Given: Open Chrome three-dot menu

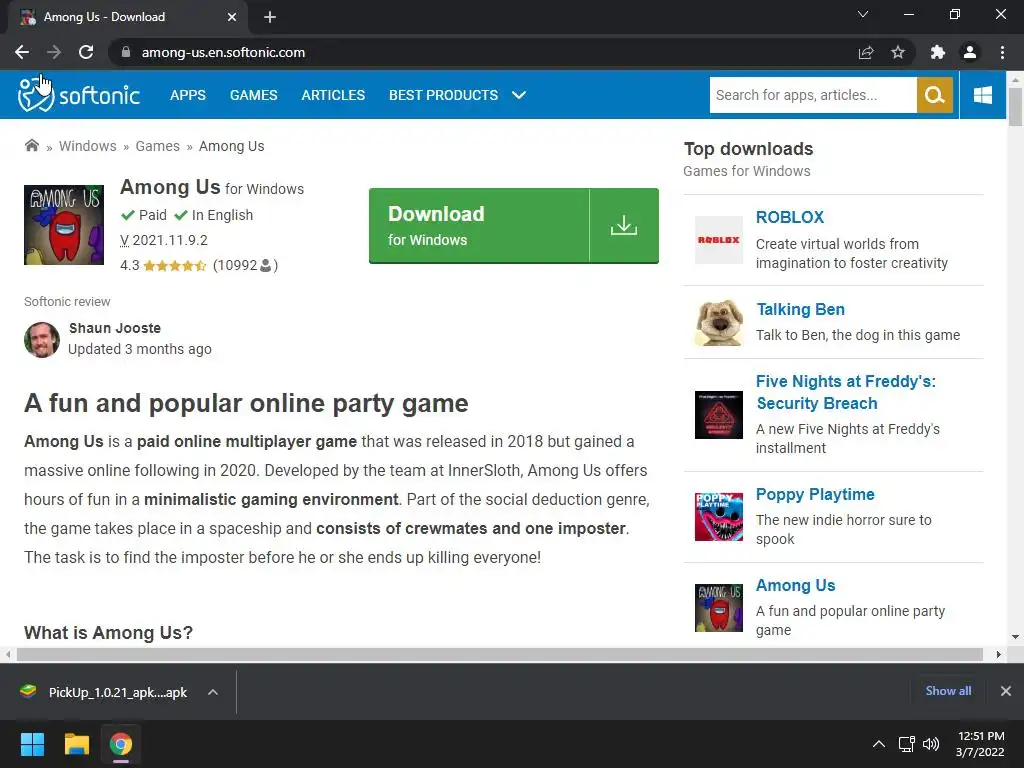Looking at the screenshot, I should tap(1002, 52).
